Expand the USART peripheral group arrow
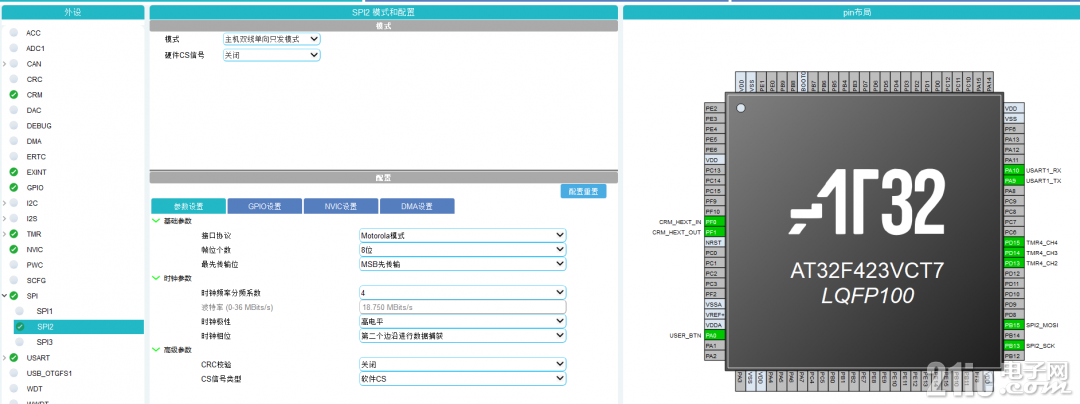The height and width of the screenshot is (404, 1080). pos(5,358)
